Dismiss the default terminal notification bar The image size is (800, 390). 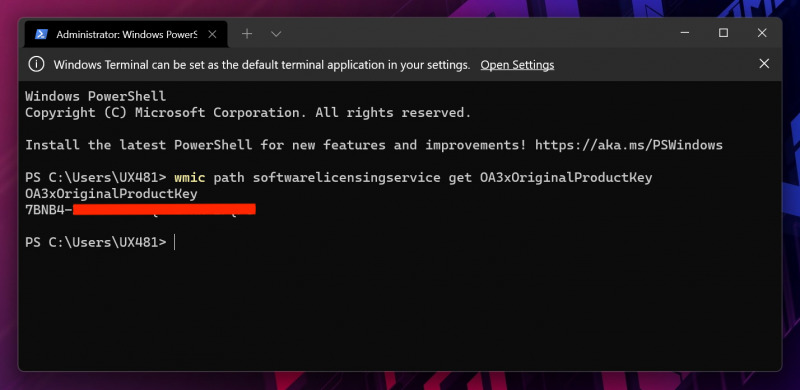(764, 64)
